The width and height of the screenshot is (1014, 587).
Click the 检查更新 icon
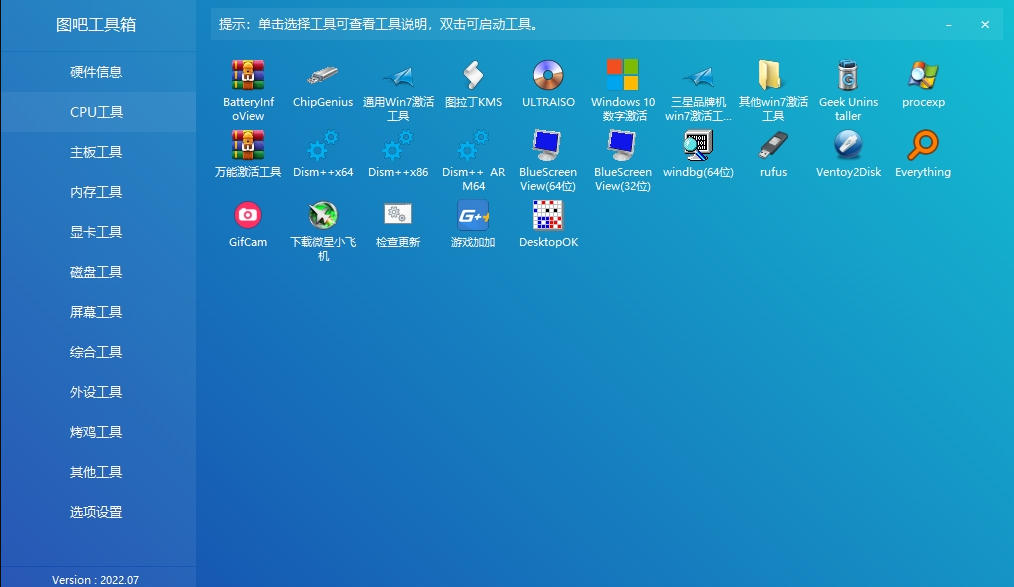398,214
